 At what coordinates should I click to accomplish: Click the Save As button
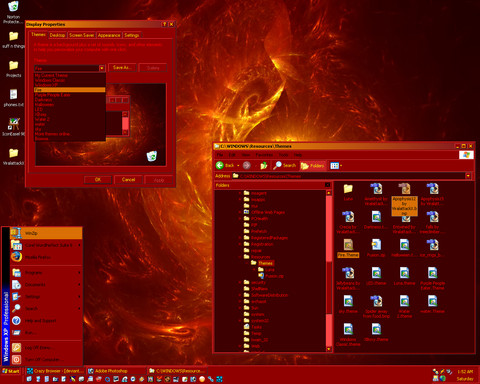(x=122, y=67)
